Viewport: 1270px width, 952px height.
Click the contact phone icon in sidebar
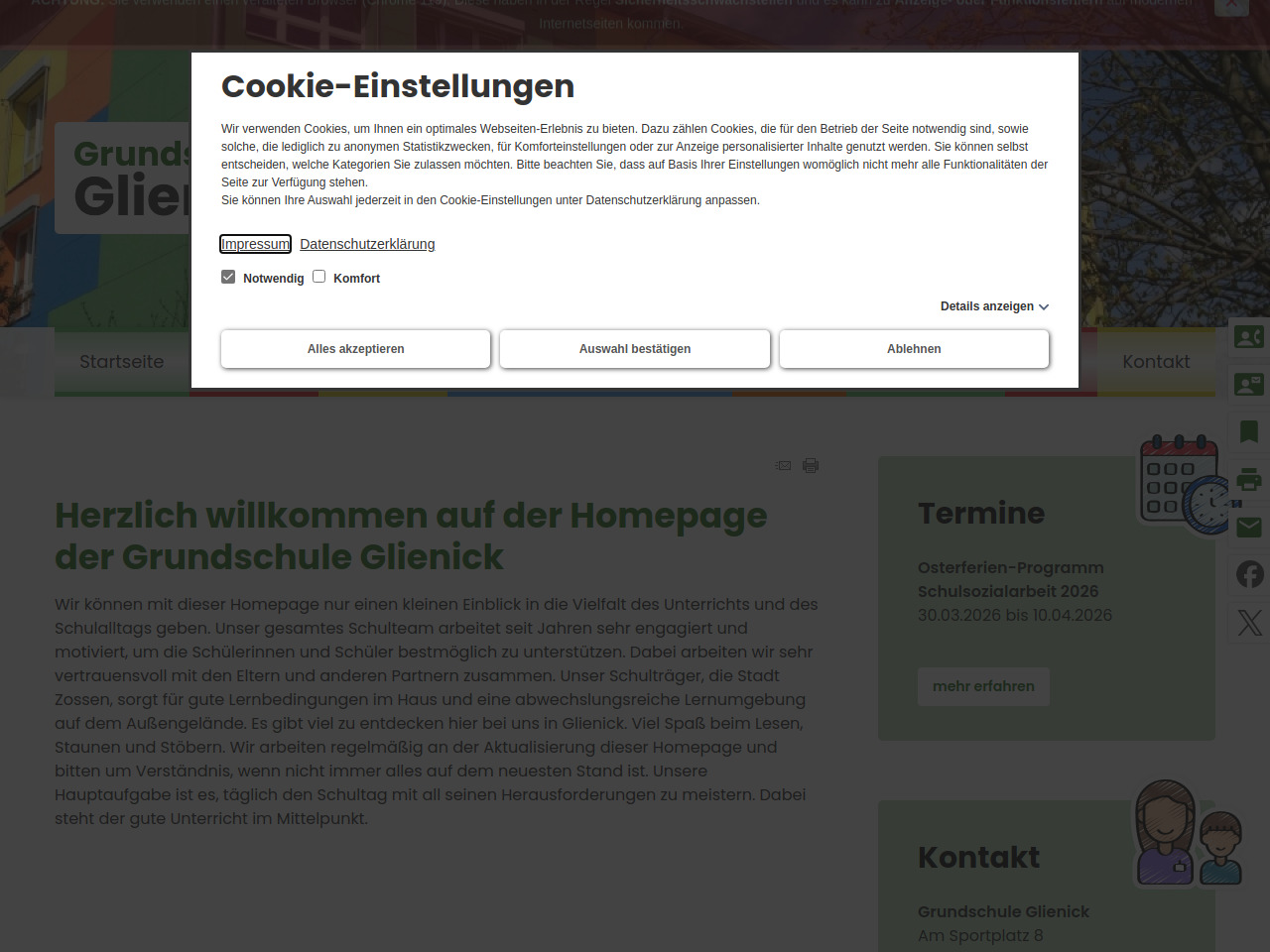coord(1248,337)
